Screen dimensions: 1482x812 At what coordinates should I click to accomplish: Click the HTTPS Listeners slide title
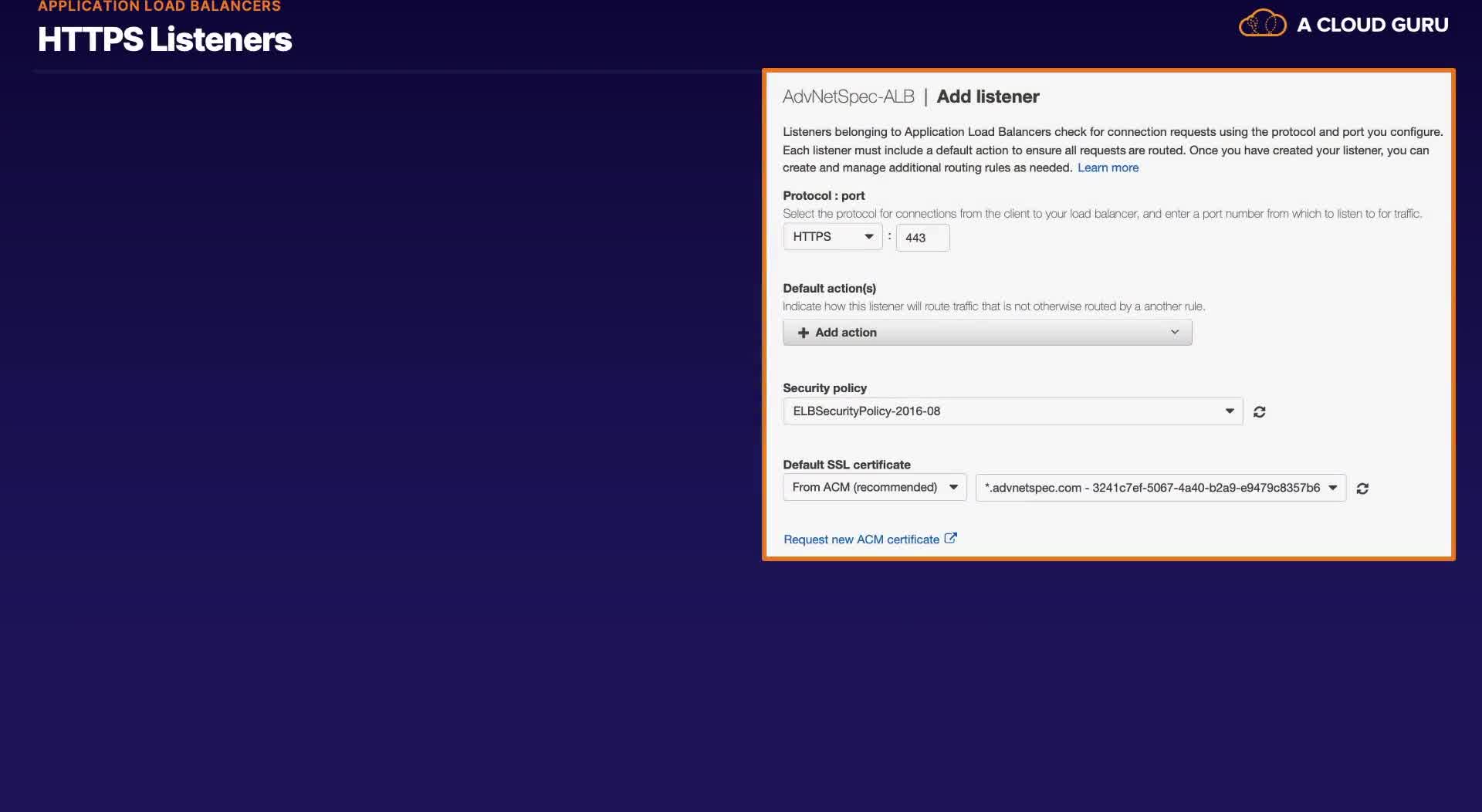pyautogui.click(x=164, y=39)
